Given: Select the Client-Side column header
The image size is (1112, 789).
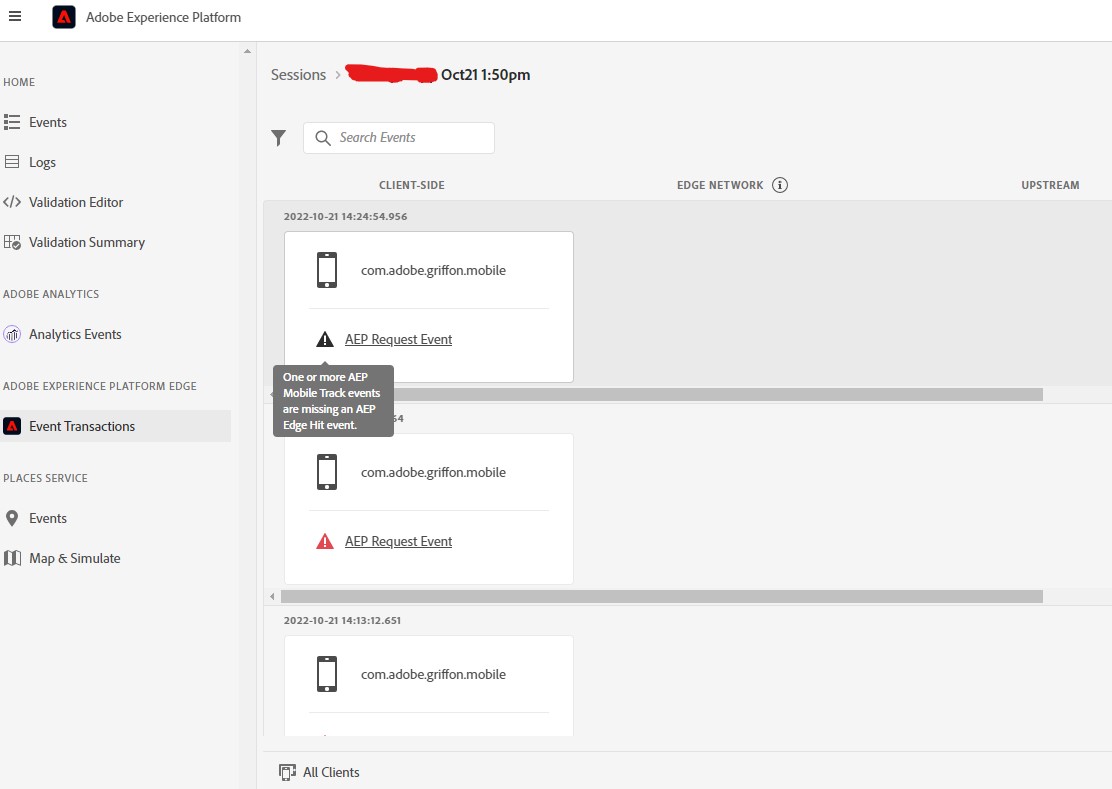Looking at the screenshot, I should pyautogui.click(x=411, y=184).
